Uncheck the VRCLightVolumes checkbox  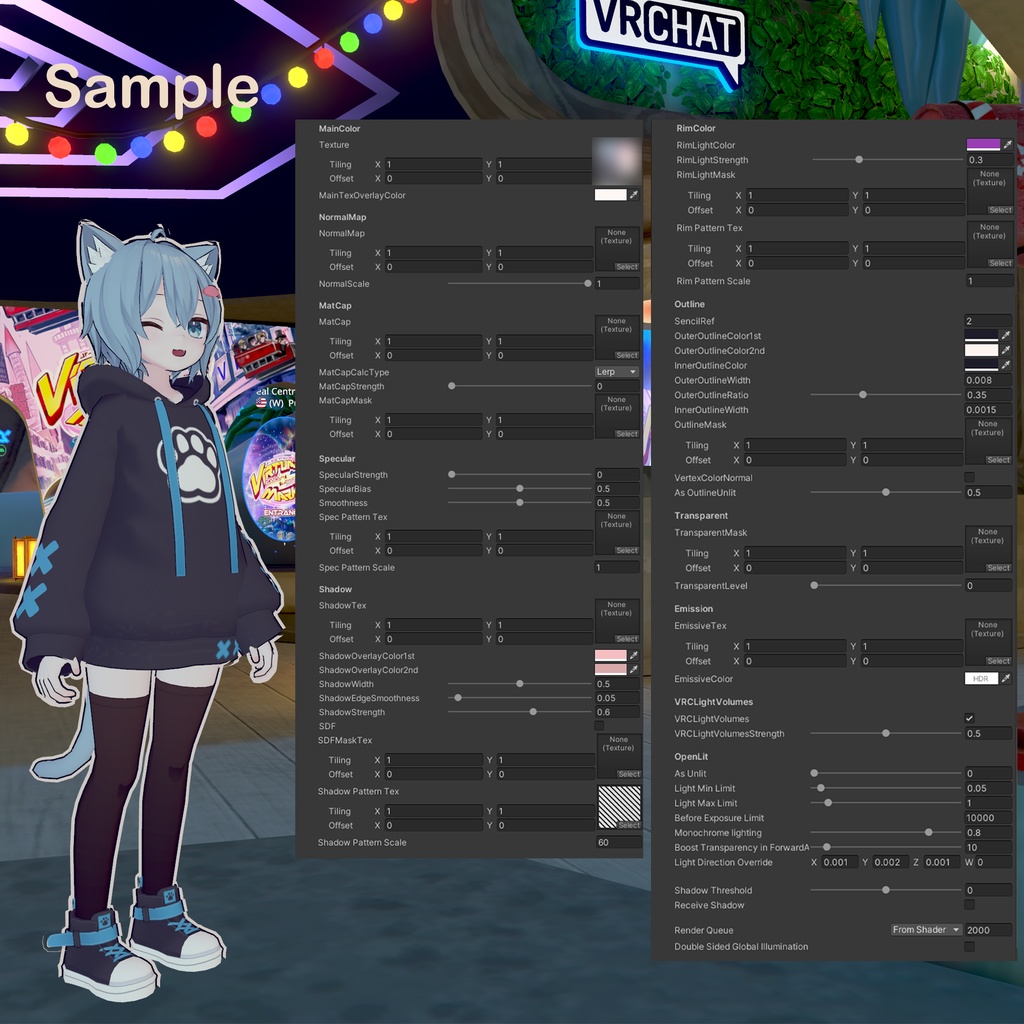[969, 718]
